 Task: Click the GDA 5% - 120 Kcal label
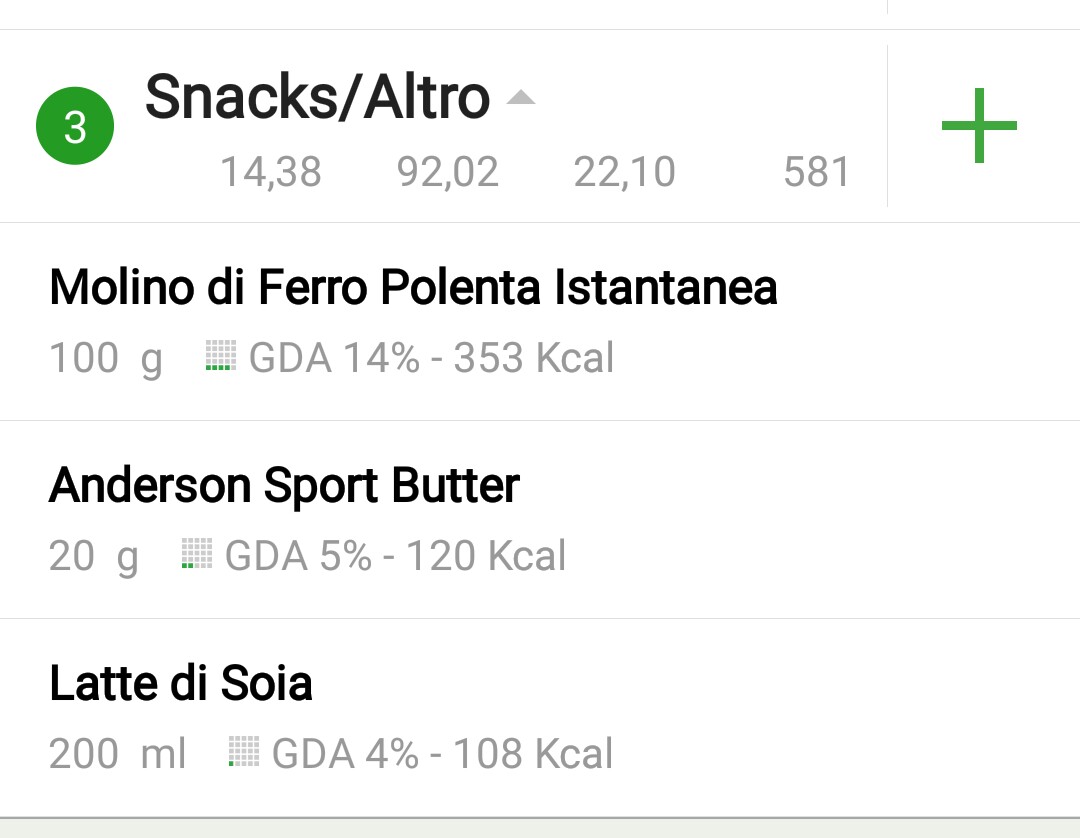[x=395, y=556]
